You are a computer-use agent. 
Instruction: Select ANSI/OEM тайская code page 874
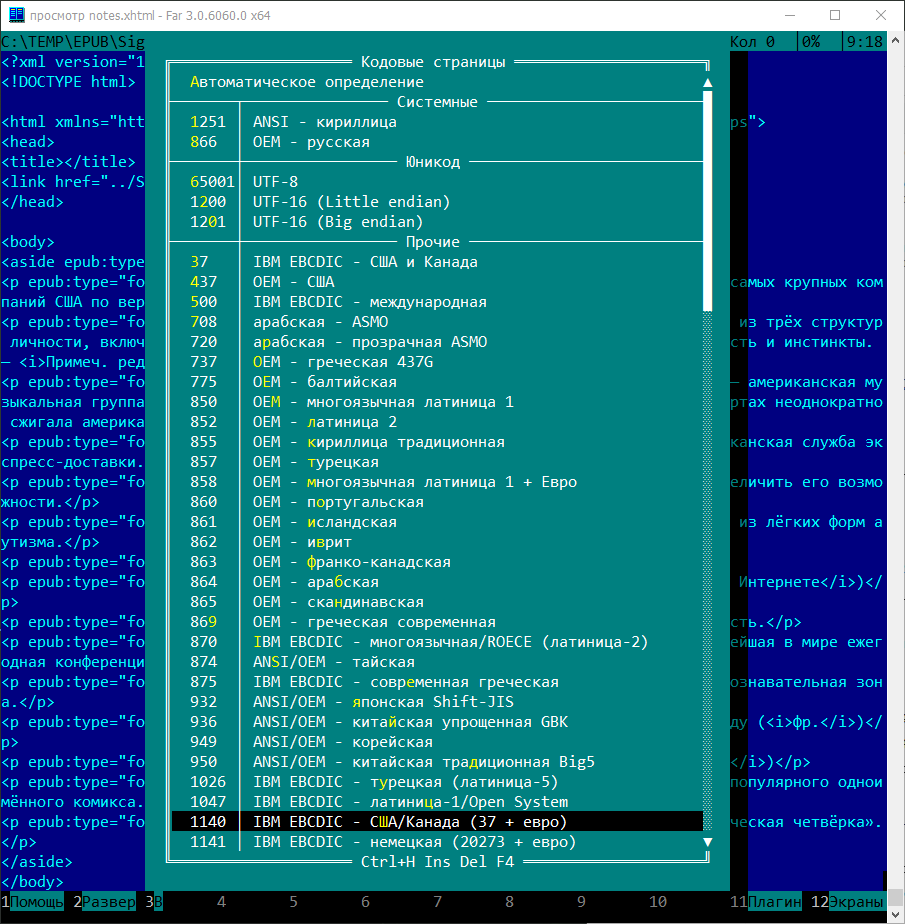(437, 663)
